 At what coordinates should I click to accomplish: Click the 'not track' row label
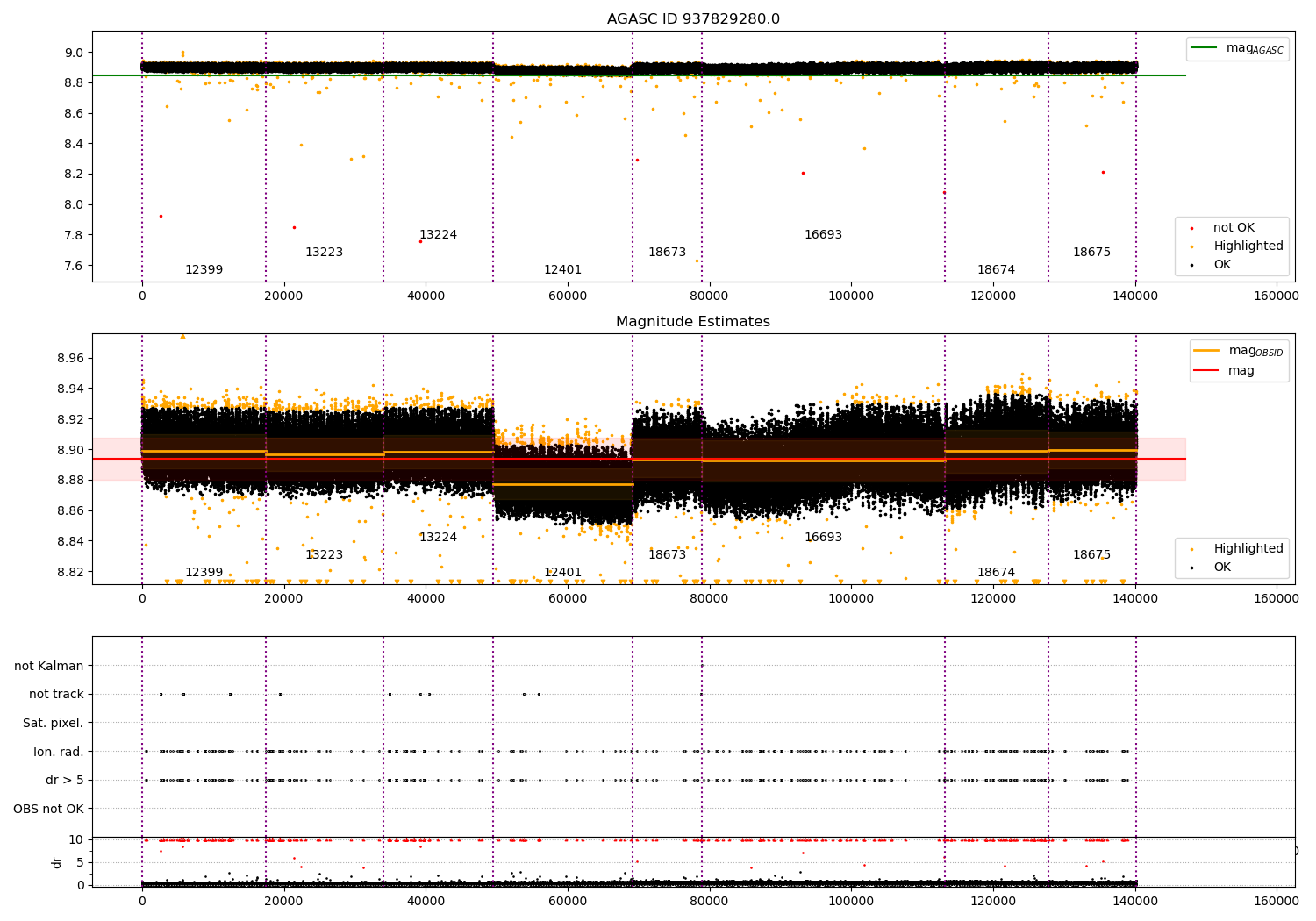(x=56, y=694)
